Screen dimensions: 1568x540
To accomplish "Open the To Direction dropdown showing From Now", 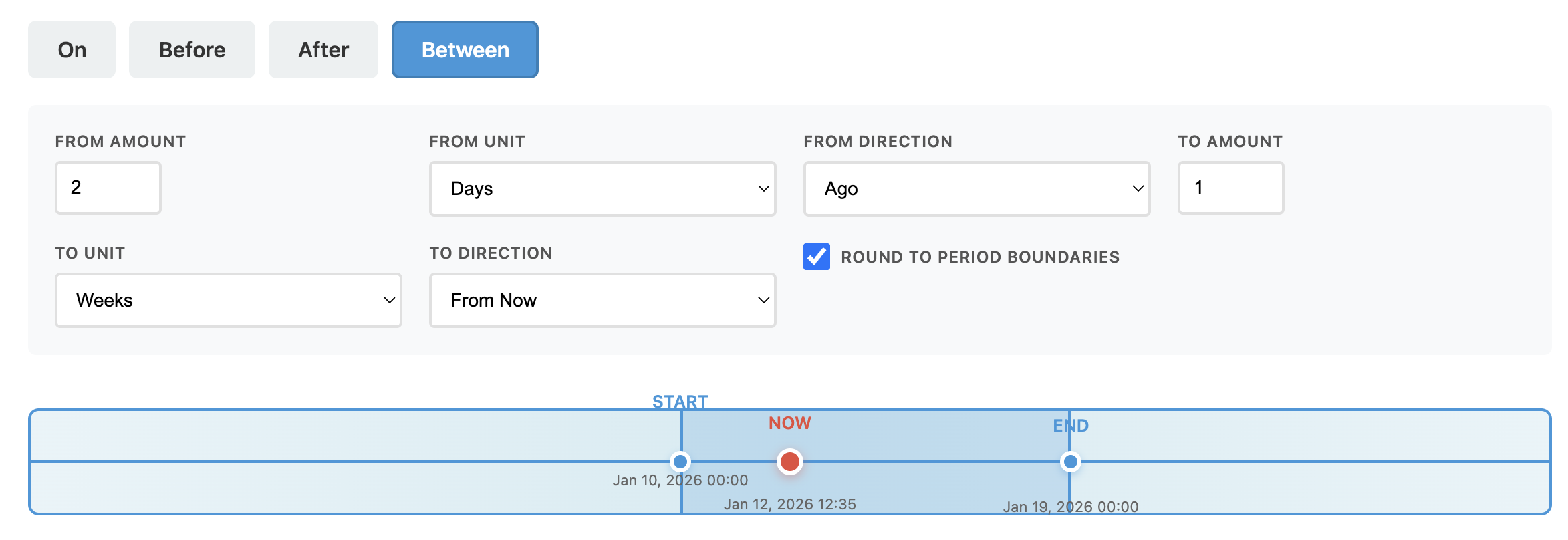I will tap(602, 301).
